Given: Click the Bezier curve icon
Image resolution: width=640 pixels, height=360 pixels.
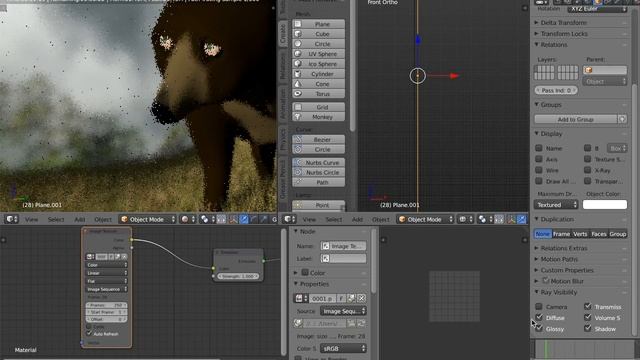Looking at the screenshot, I should pyautogui.click(x=298, y=139).
